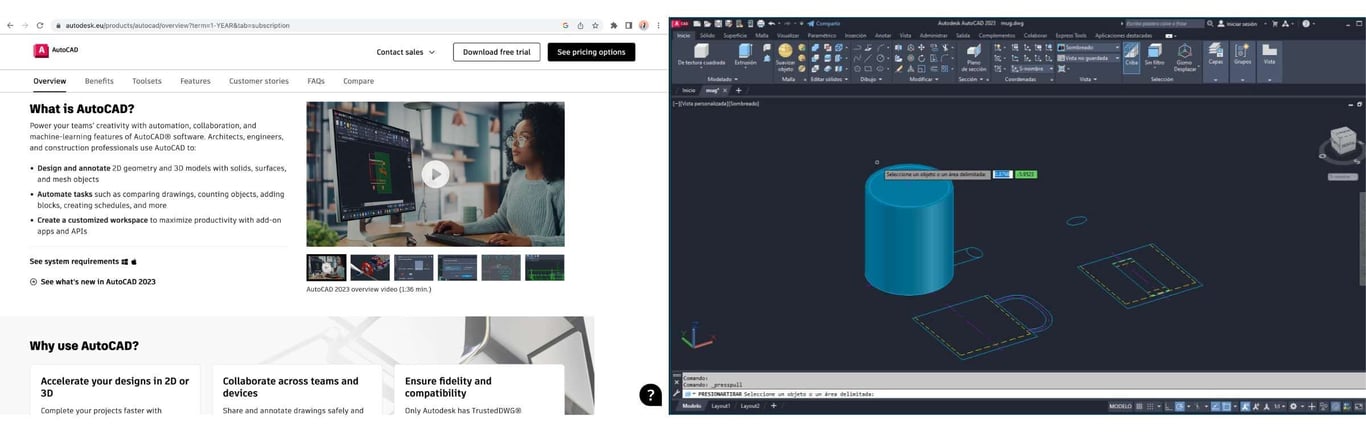Open the Inicio drawing file tab
Image resolution: width=1366 pixels, height=432 pixels.
[x=688, y=90]
